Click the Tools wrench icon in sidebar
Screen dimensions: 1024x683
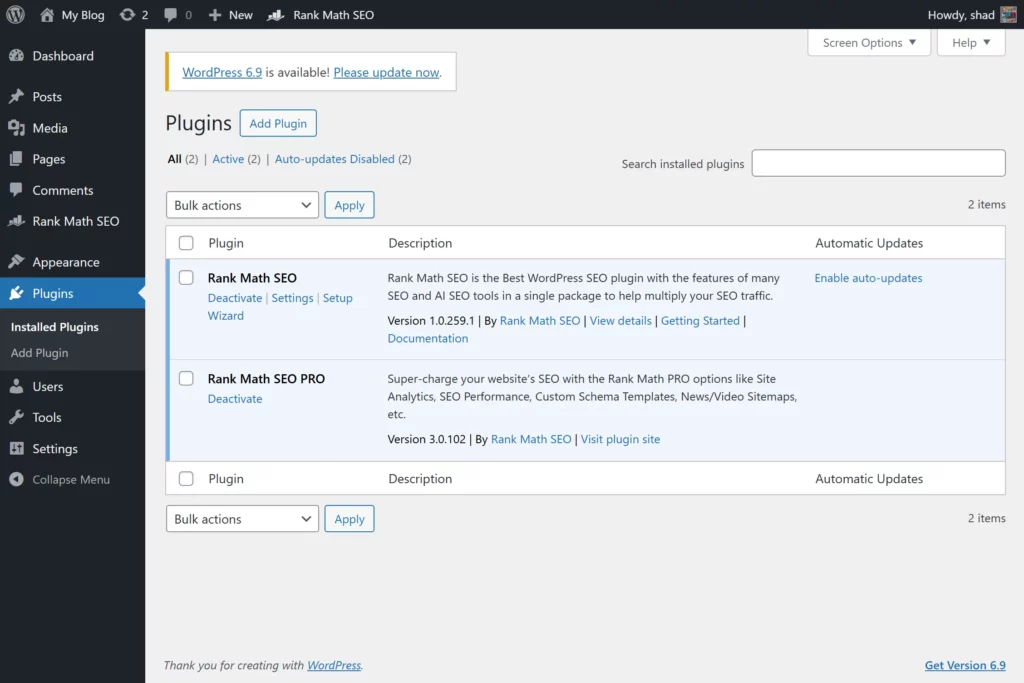pyautogui.click(x=16, y=418)
